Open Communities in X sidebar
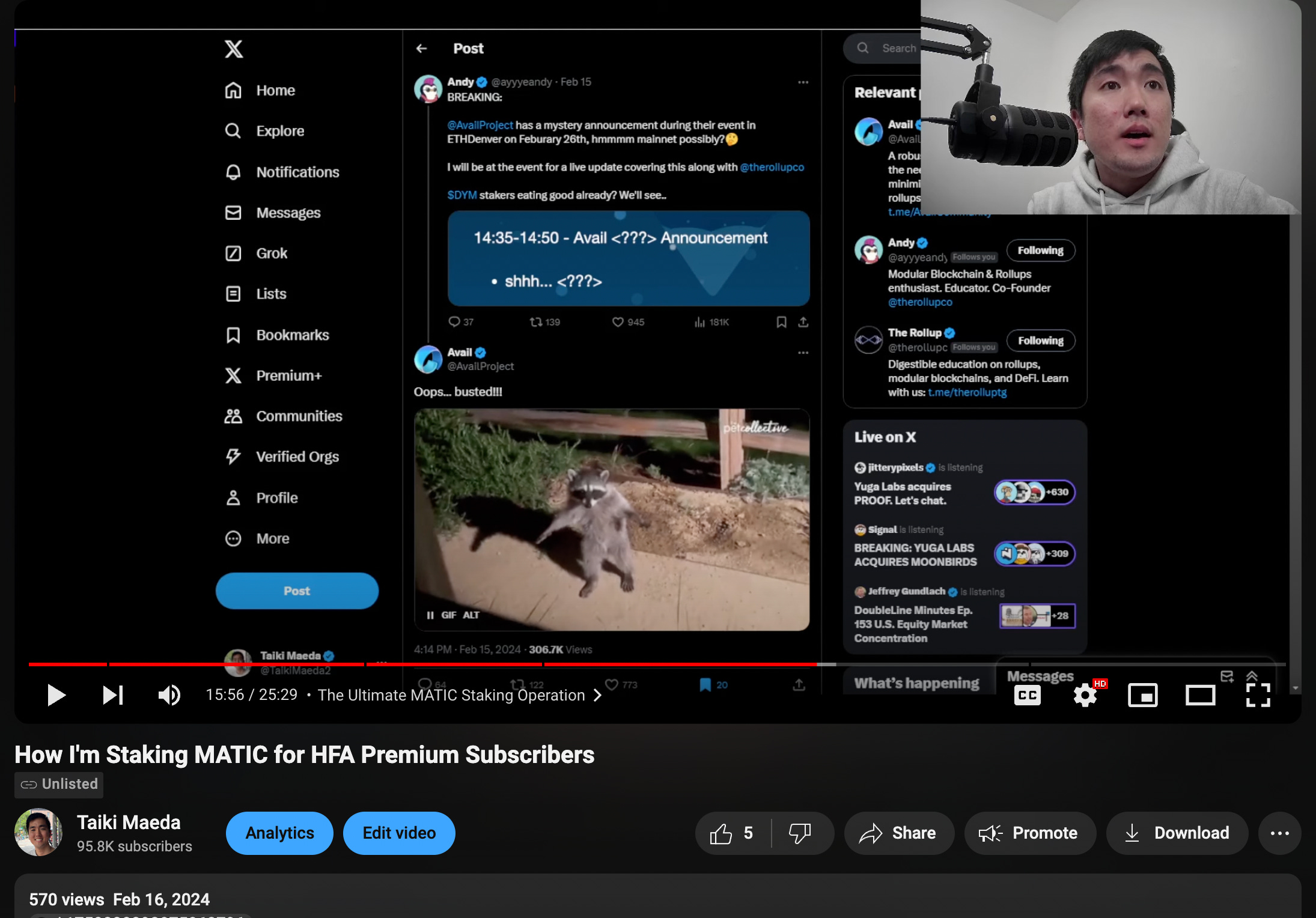 (x=283, y=416)
